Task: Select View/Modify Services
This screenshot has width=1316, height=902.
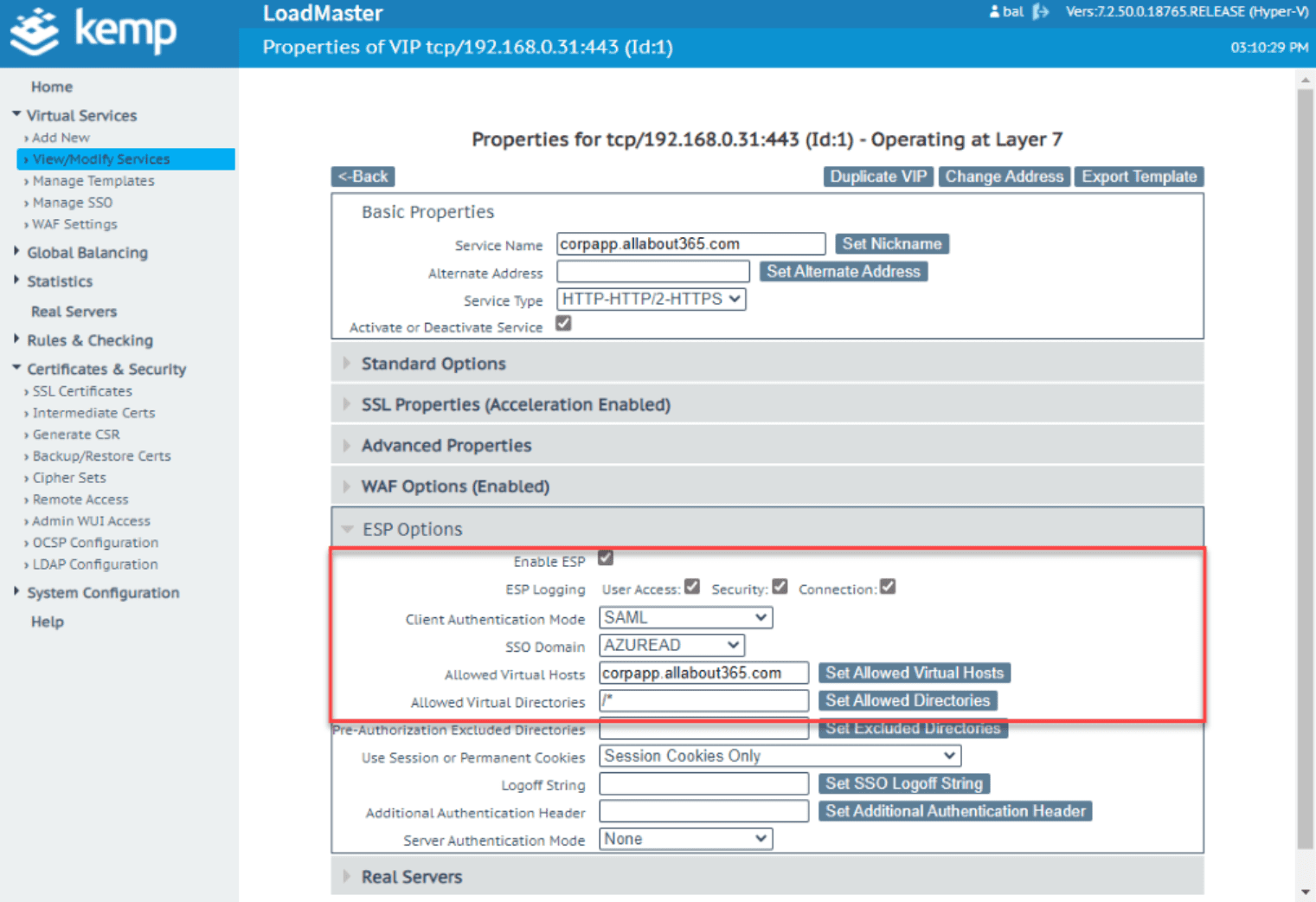Action: pos(125,159)
